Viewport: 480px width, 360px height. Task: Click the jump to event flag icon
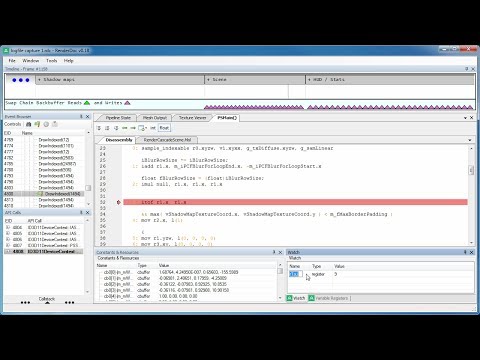pyautogui.click(x=37, y=124)
